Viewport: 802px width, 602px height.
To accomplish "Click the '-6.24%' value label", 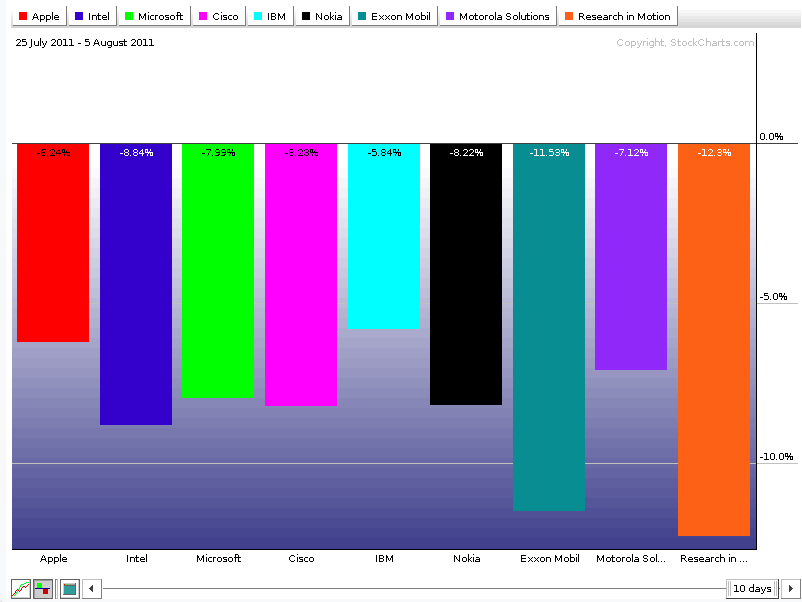I will pos(53,152).
